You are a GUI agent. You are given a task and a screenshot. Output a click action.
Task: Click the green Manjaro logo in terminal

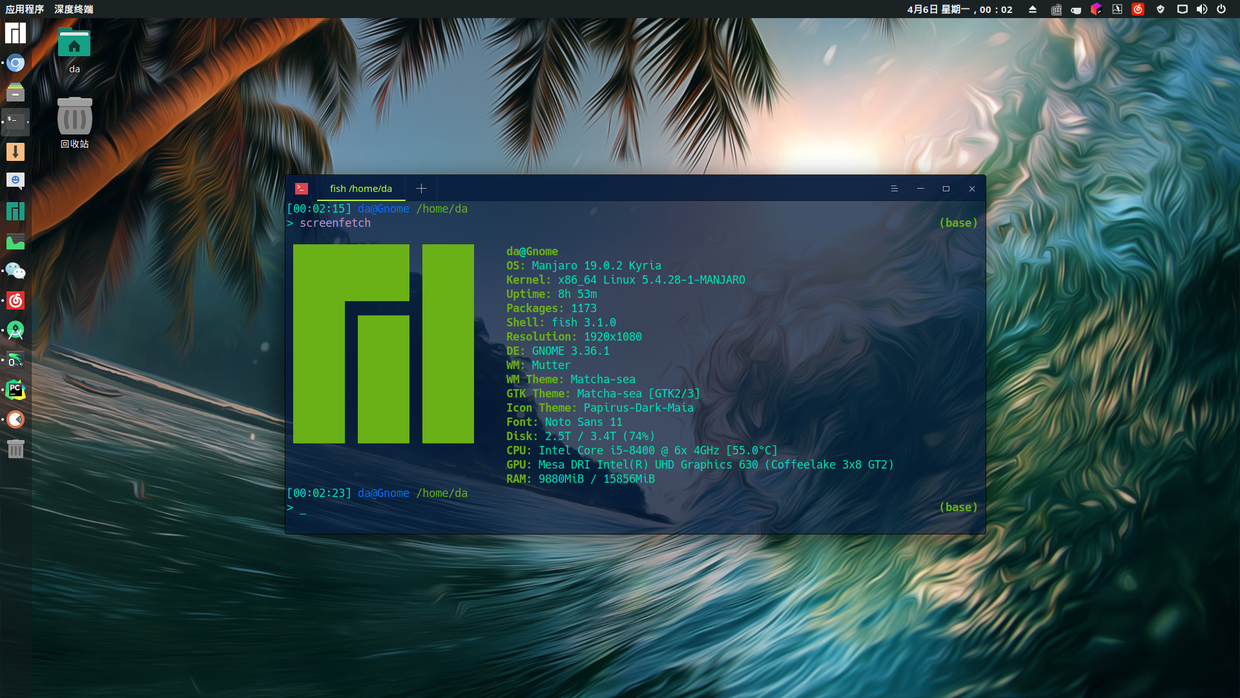point(383,343)
